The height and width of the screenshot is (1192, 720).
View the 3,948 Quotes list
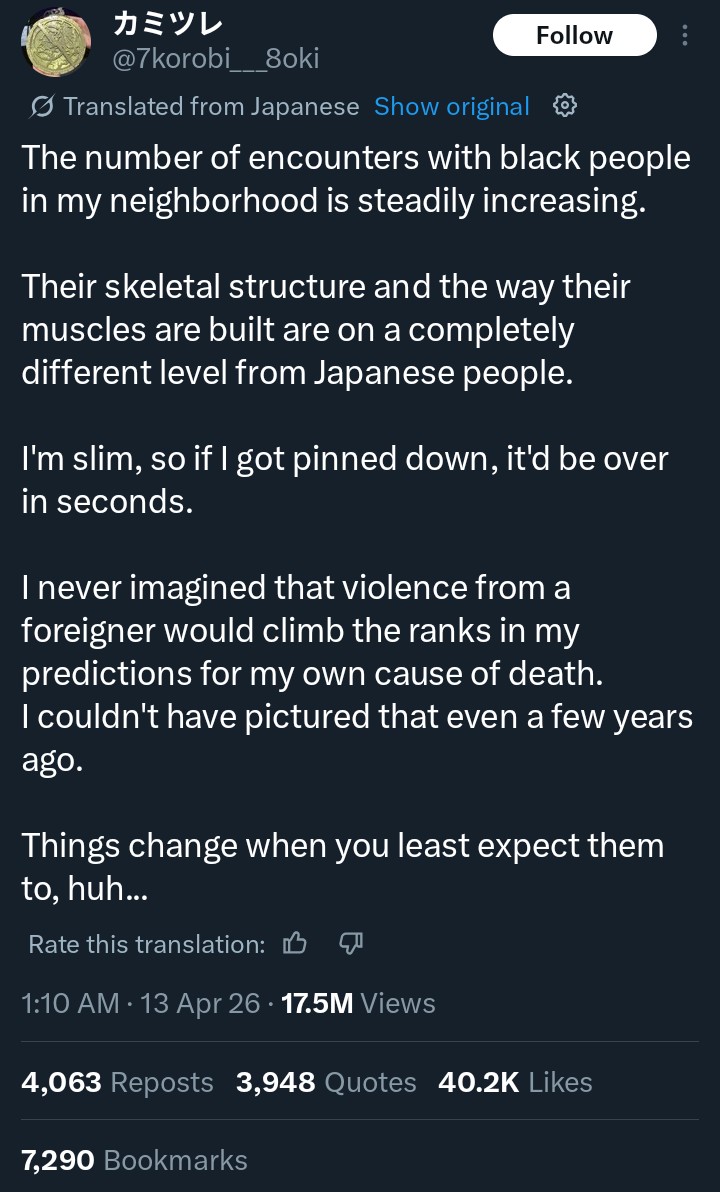[326, 1082]
